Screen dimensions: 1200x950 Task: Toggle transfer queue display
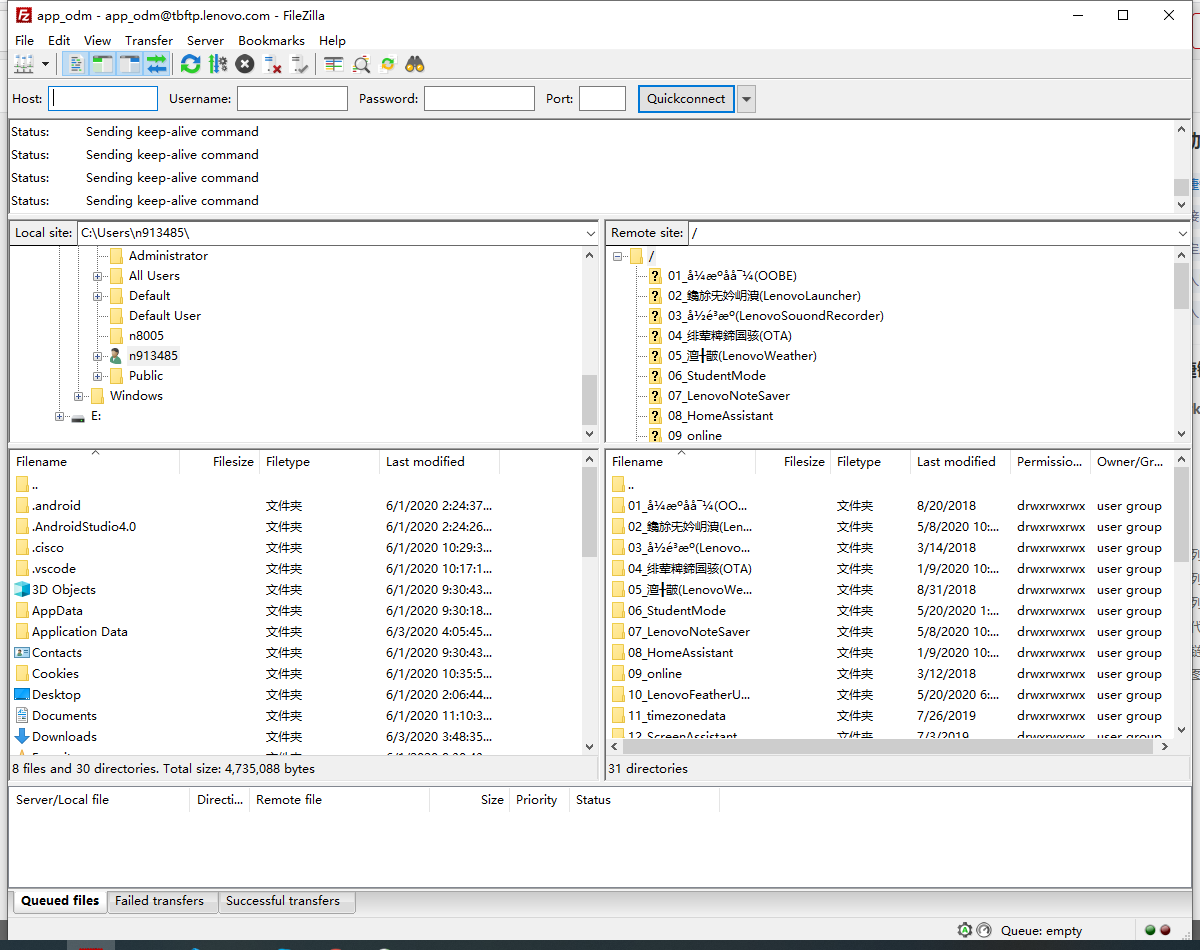tap(156, 64)
